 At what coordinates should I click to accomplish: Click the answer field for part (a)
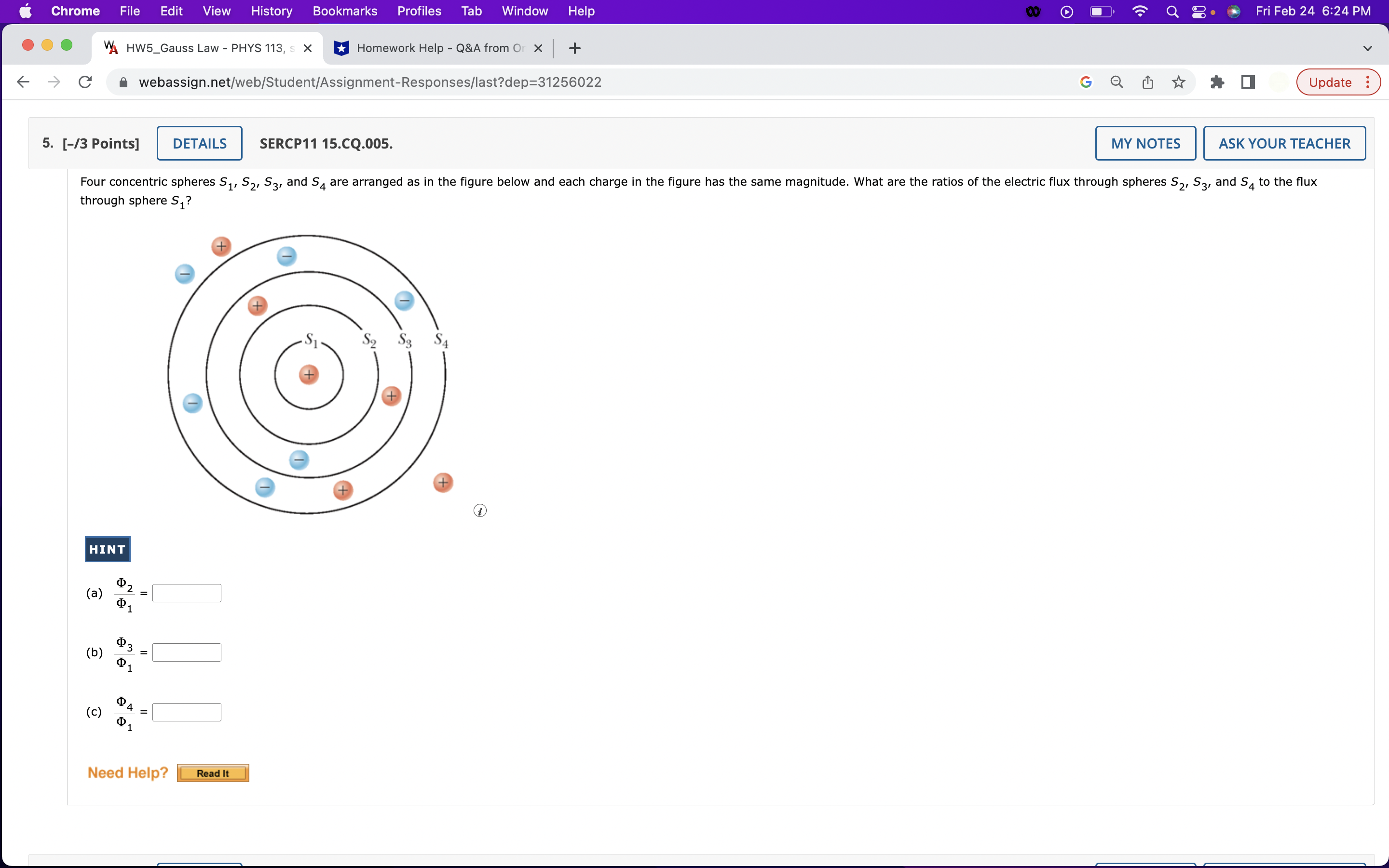click(x=187, y=593)
